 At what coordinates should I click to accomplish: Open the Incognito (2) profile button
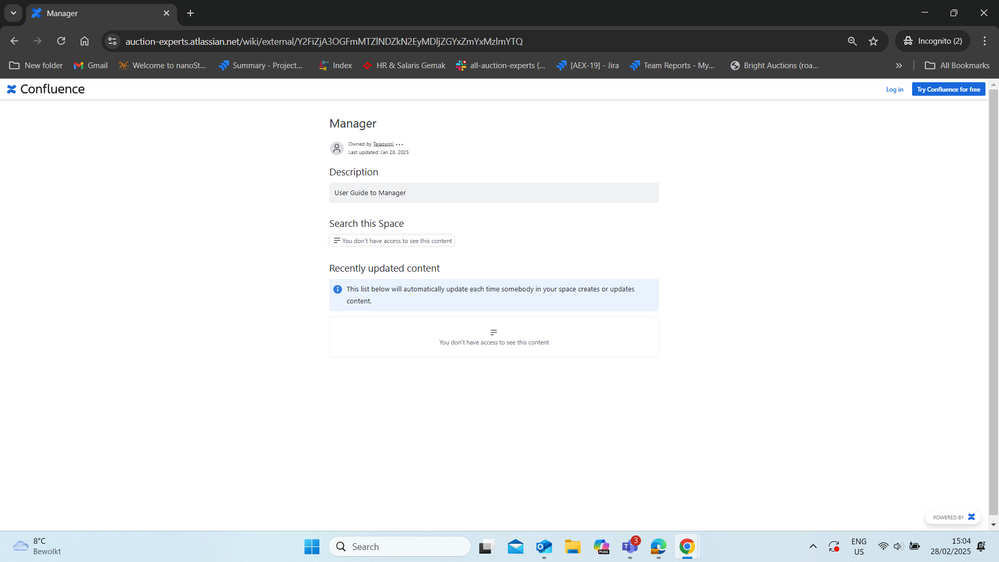[x=933, y=41]
